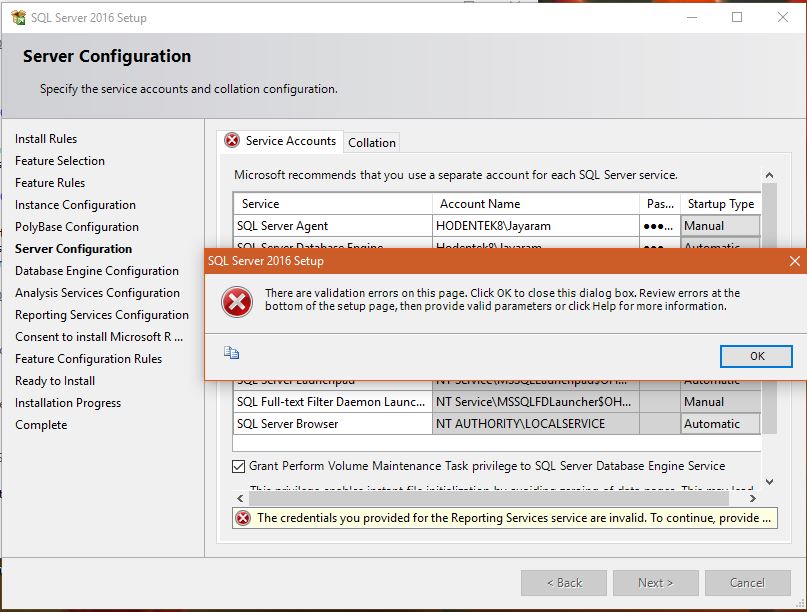Select Database Engine Configuration in the sidebar
This screenshot has height=612, width=807.
point(97,270)
